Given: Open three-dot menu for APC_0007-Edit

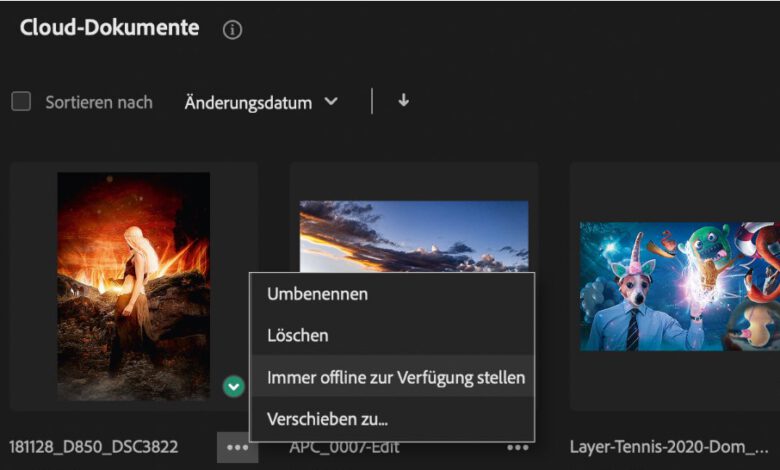Looking at the screenshot, I should point(517,448).
